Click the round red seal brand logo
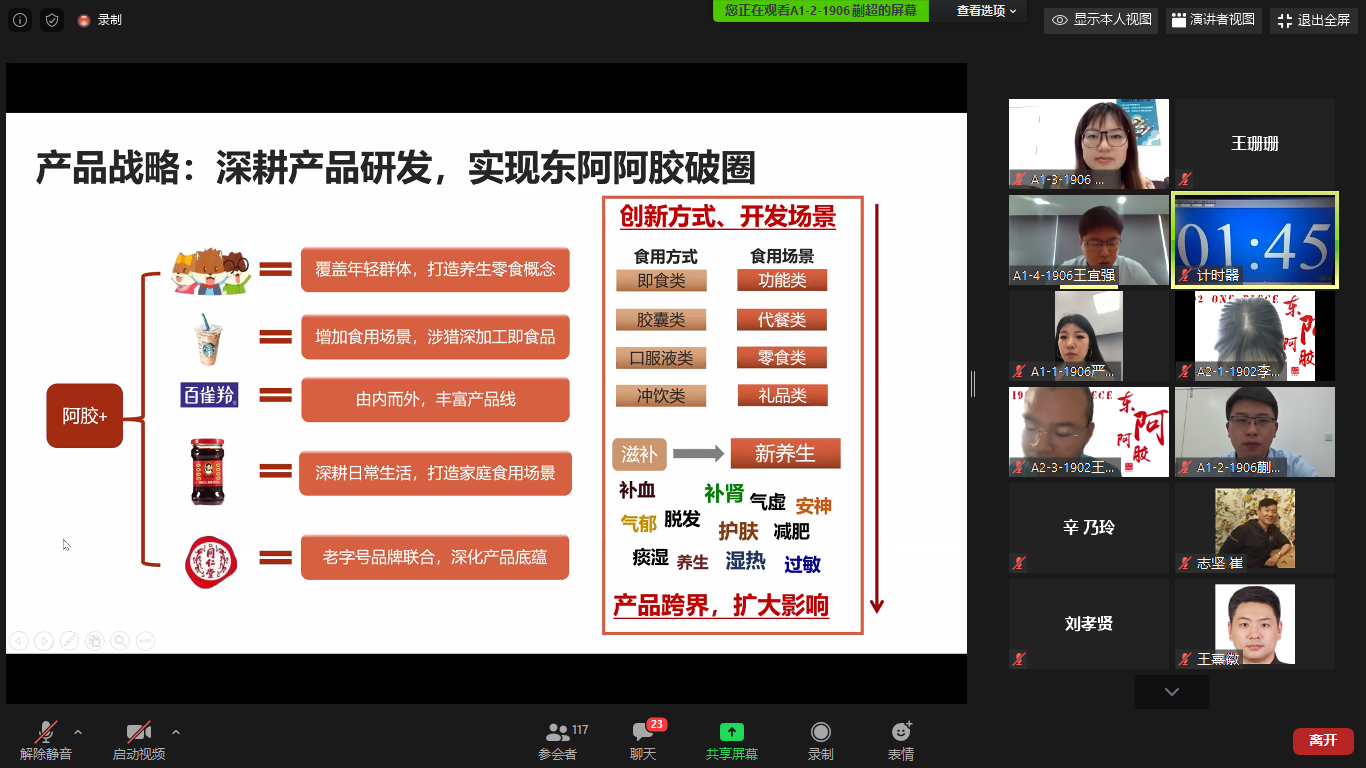Viewport: 1366px width, 768px height. [x=211, y=561]
